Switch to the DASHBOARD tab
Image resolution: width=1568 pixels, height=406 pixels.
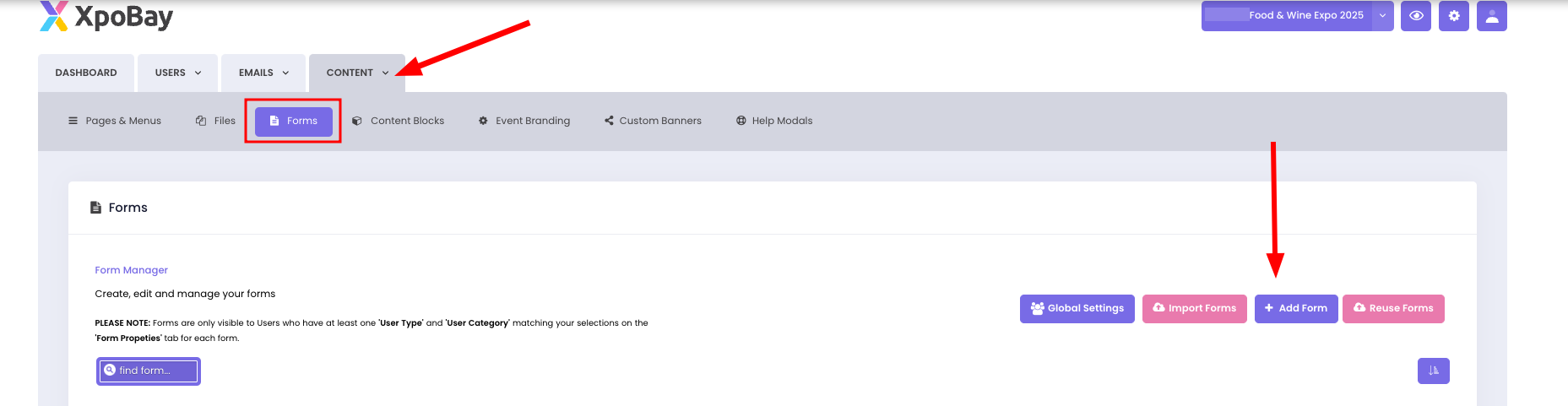coord(86,73)
